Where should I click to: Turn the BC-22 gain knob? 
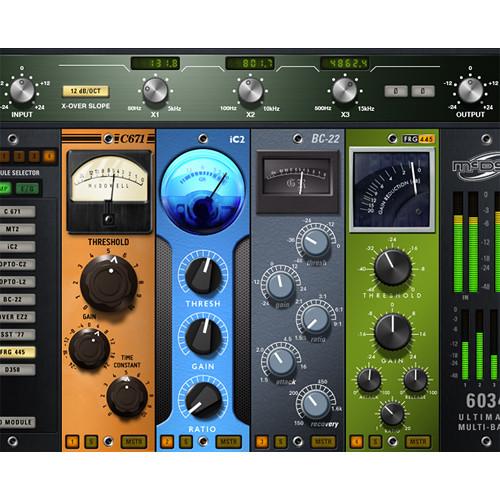[x=281, y=285]
